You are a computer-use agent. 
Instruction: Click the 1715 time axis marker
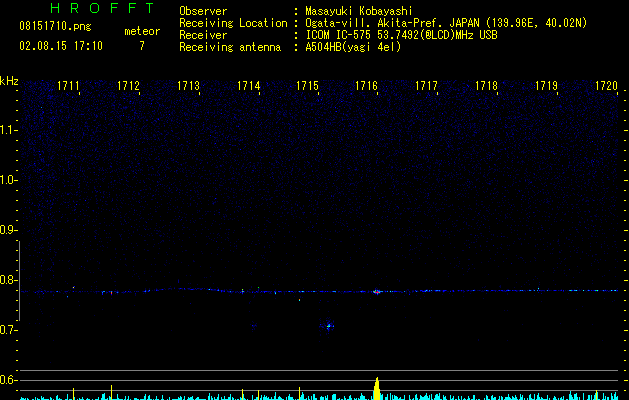tap(307, 86)
